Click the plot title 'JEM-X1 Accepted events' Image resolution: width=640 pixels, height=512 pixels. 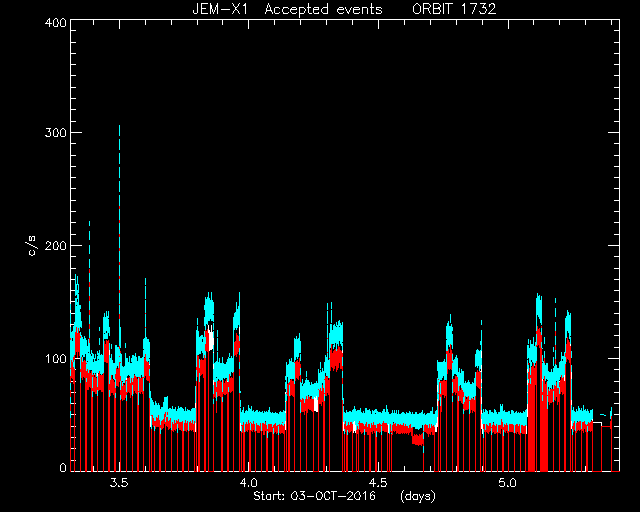pos(287,9)
